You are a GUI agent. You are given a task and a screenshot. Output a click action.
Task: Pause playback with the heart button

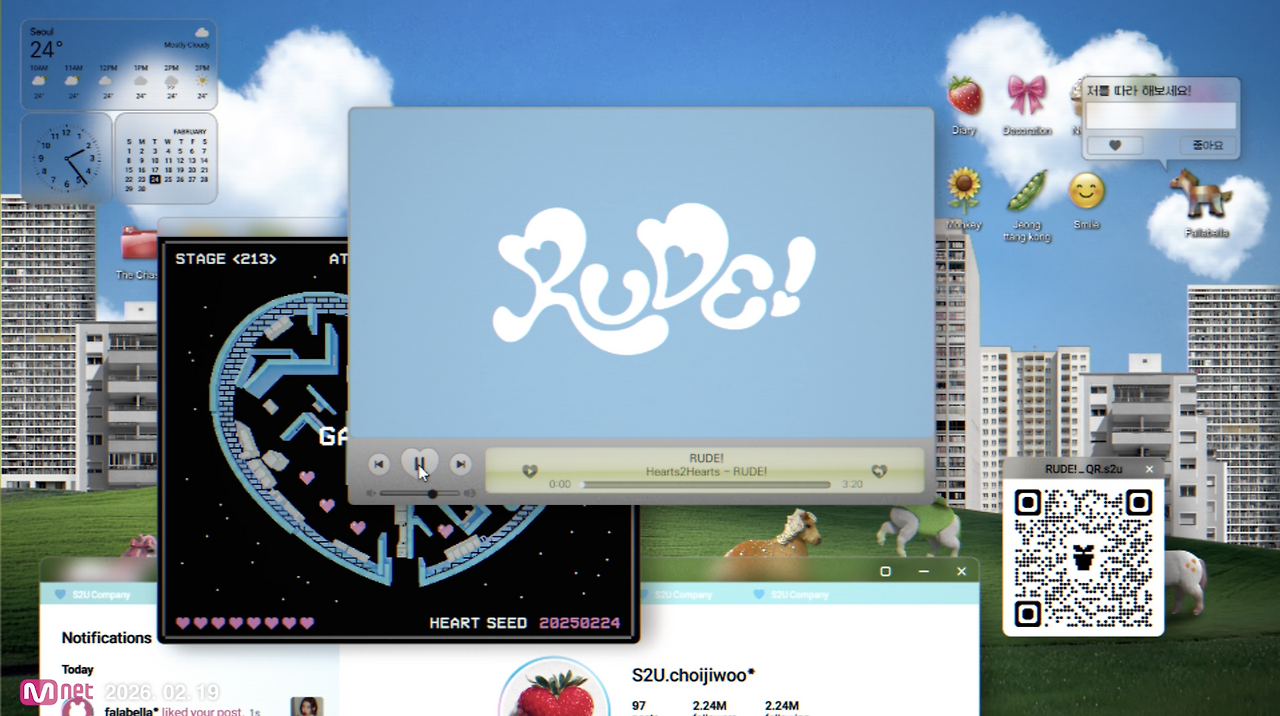[420, 463]
